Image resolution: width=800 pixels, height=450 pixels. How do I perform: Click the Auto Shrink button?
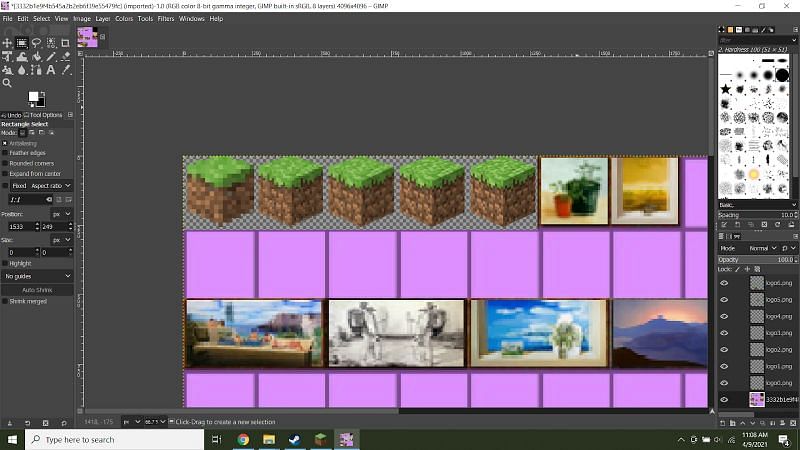(x=37, y=289)
